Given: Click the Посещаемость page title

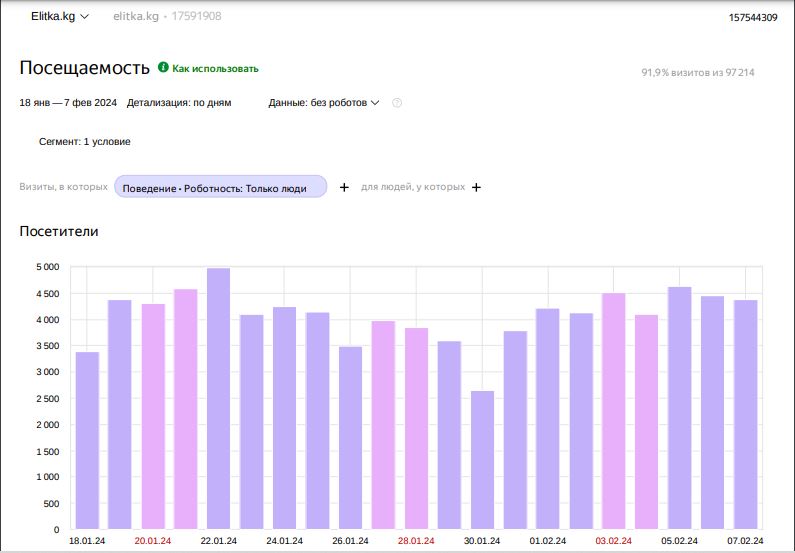Looking at the screenshot, I should [85, 68].
